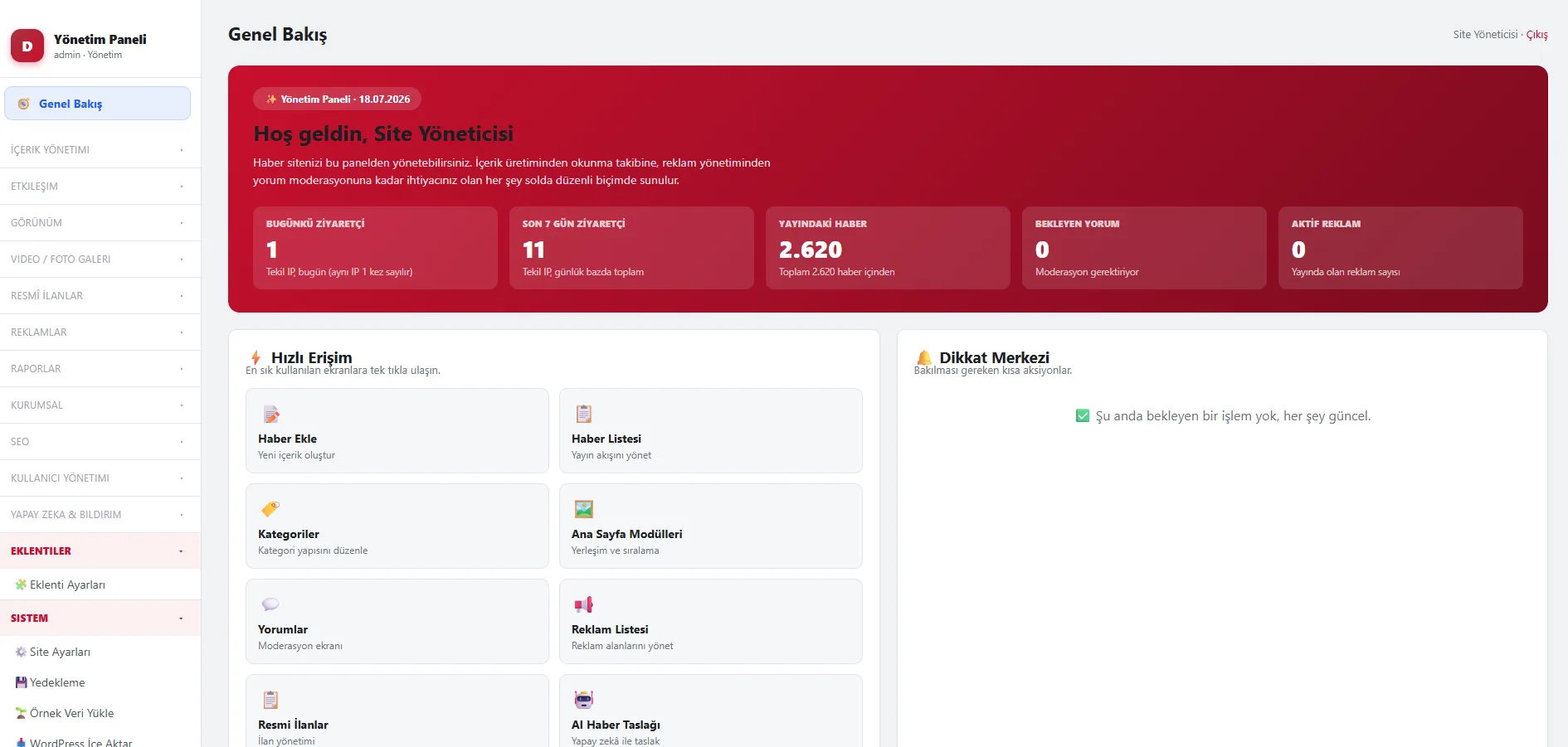The image size is (1568, 747).
Task: Open Eklenti Ayarları menu item
Action: coord(100,585)
